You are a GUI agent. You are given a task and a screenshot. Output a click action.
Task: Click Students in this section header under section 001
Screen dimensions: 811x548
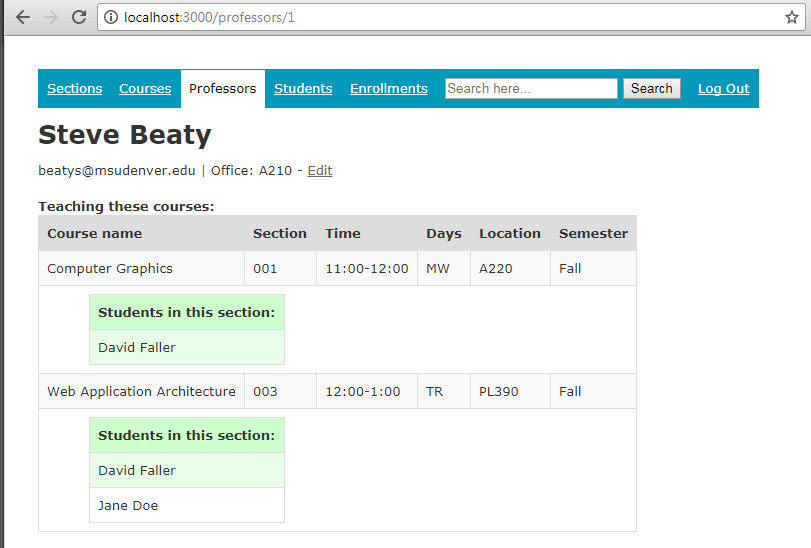coord(187,312)
